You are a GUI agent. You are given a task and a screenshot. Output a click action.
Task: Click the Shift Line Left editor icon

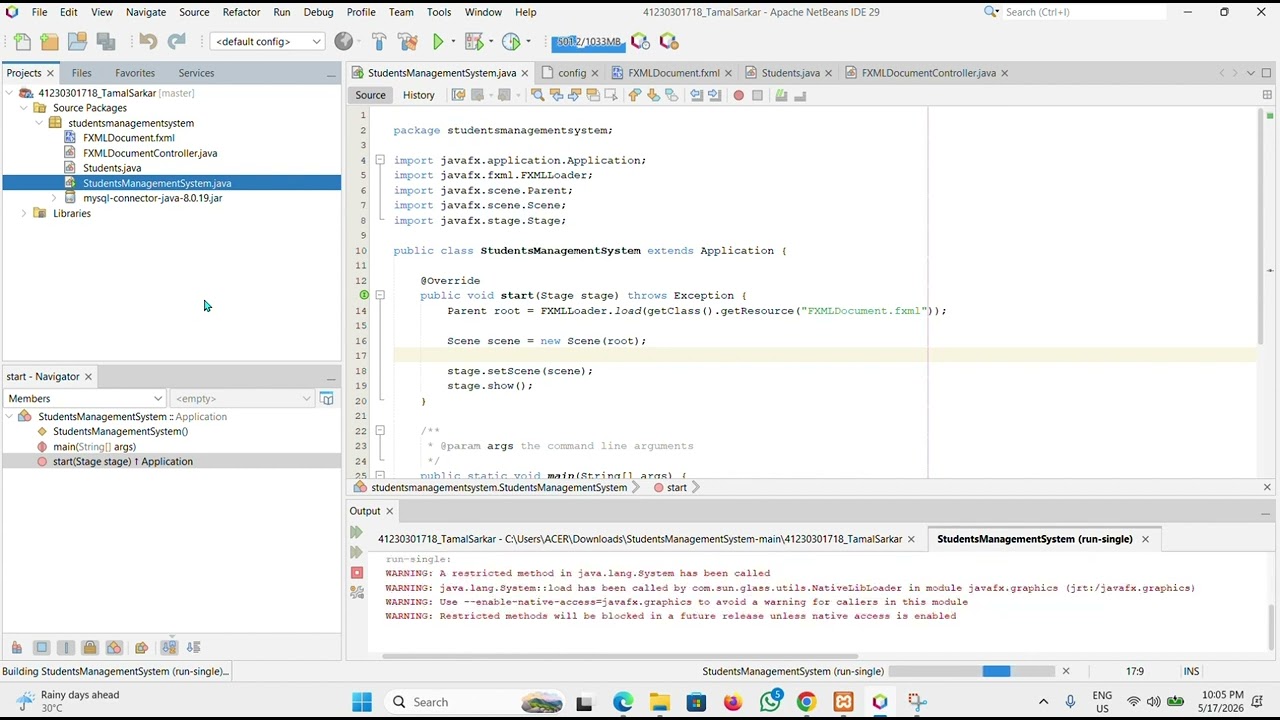click(x=695, y=95)
